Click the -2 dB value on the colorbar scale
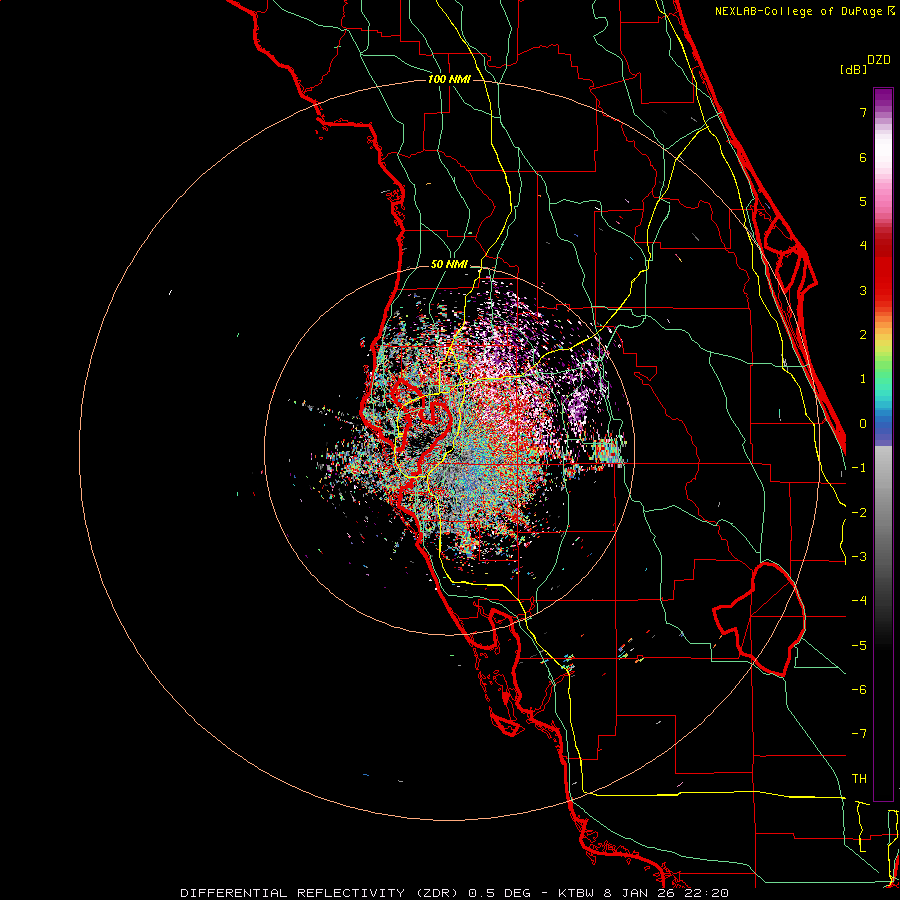The image size is (900, 900). [859, 513]
